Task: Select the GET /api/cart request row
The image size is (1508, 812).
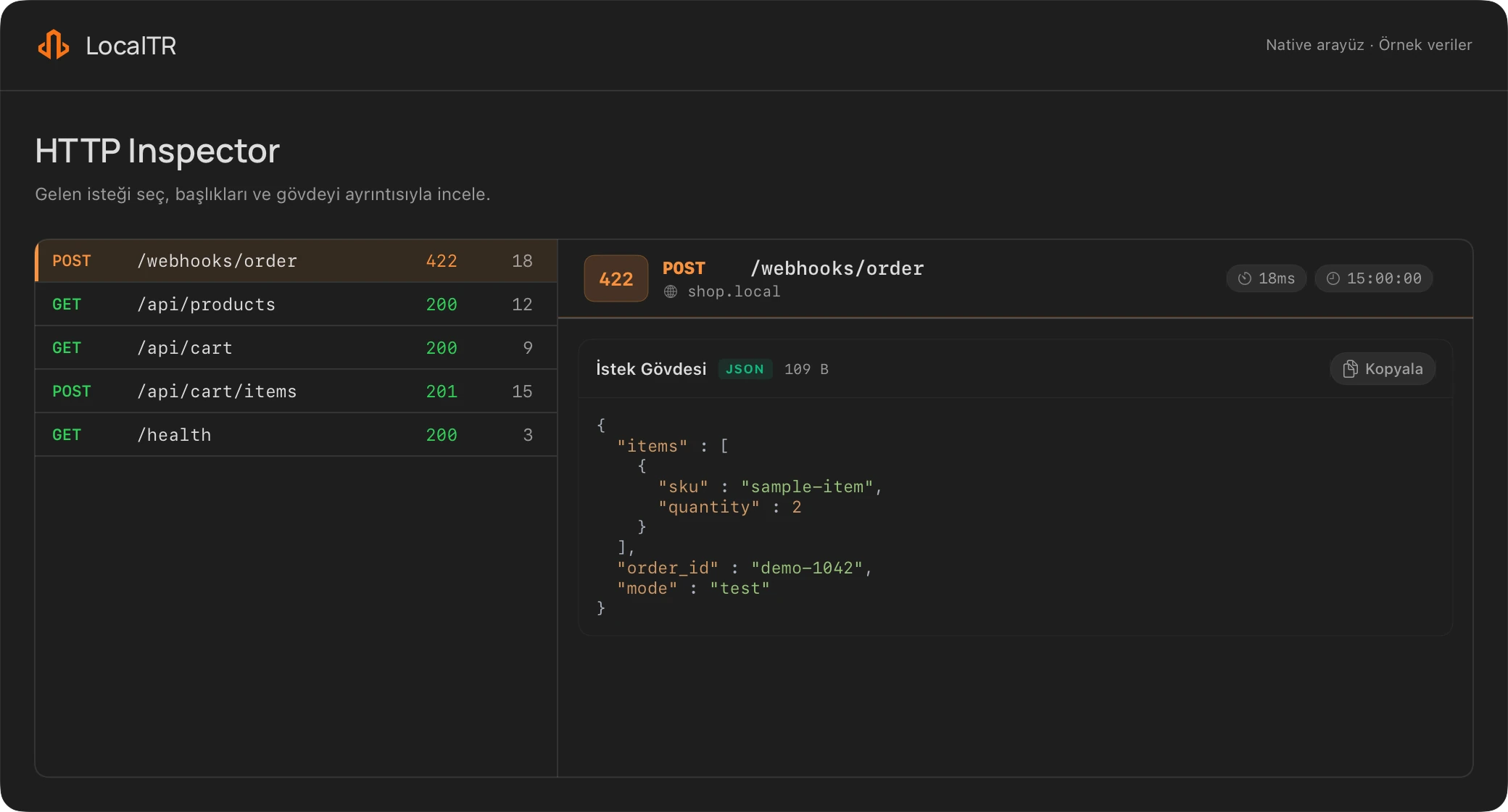Action: coord(296,348)
